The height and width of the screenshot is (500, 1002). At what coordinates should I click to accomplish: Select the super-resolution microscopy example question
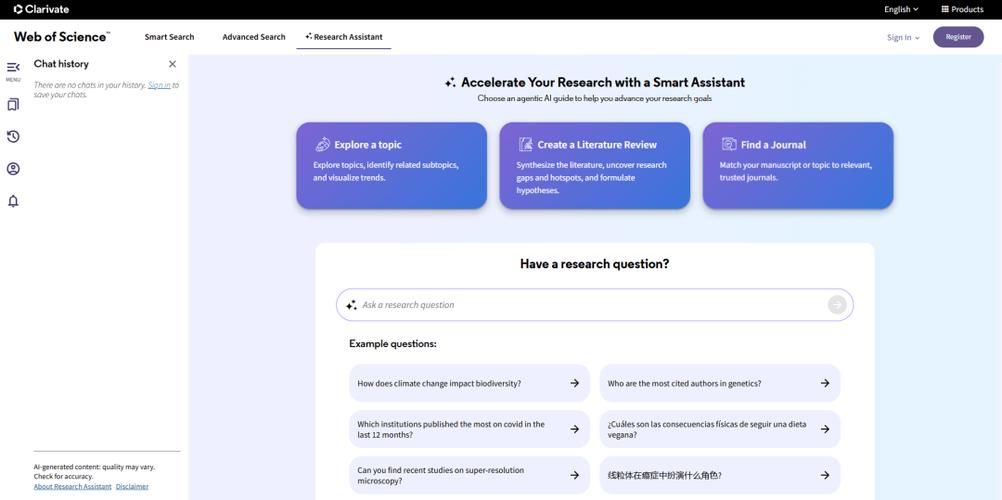[x=469, y=475]
